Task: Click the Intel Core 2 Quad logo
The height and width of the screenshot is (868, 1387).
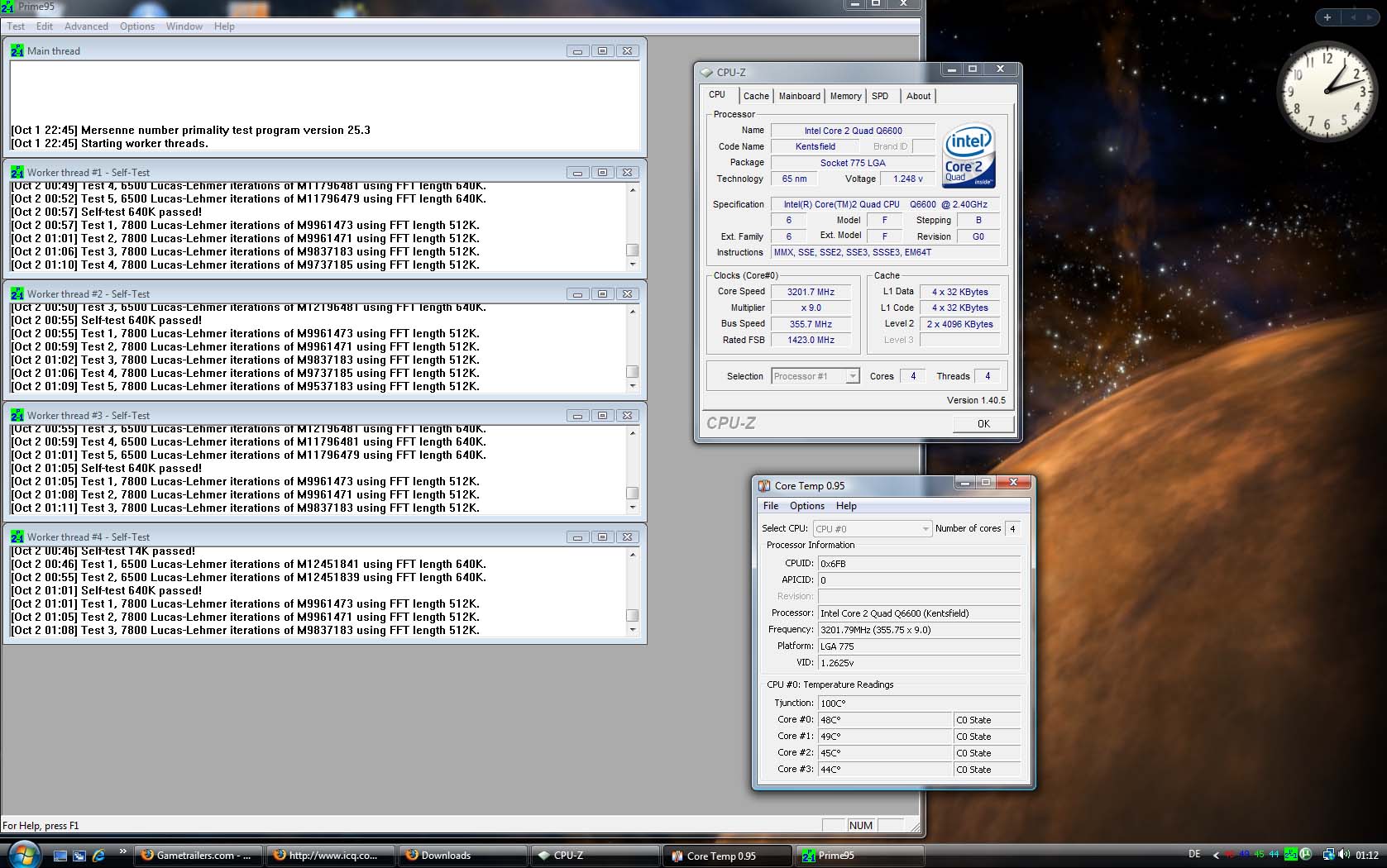Action: 969,156
